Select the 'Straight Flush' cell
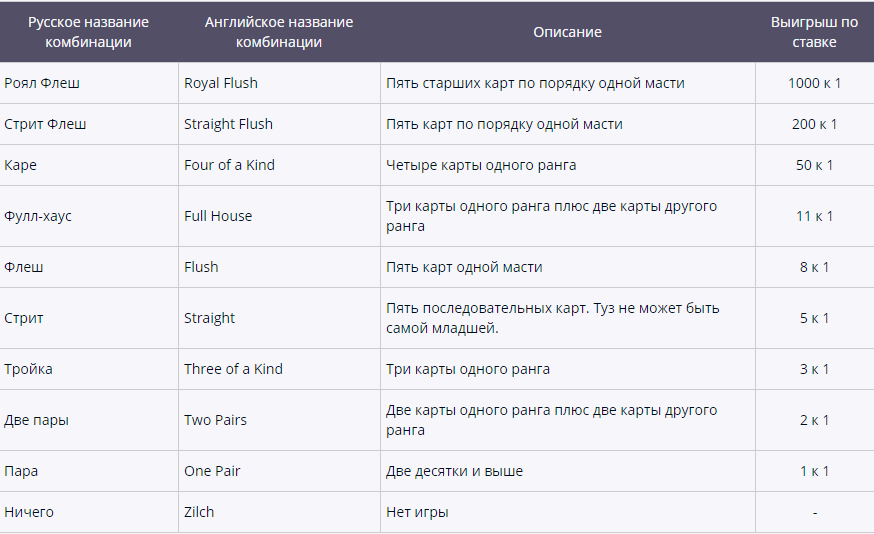Viewport: 874px width, 534px height. coord(228,124)
